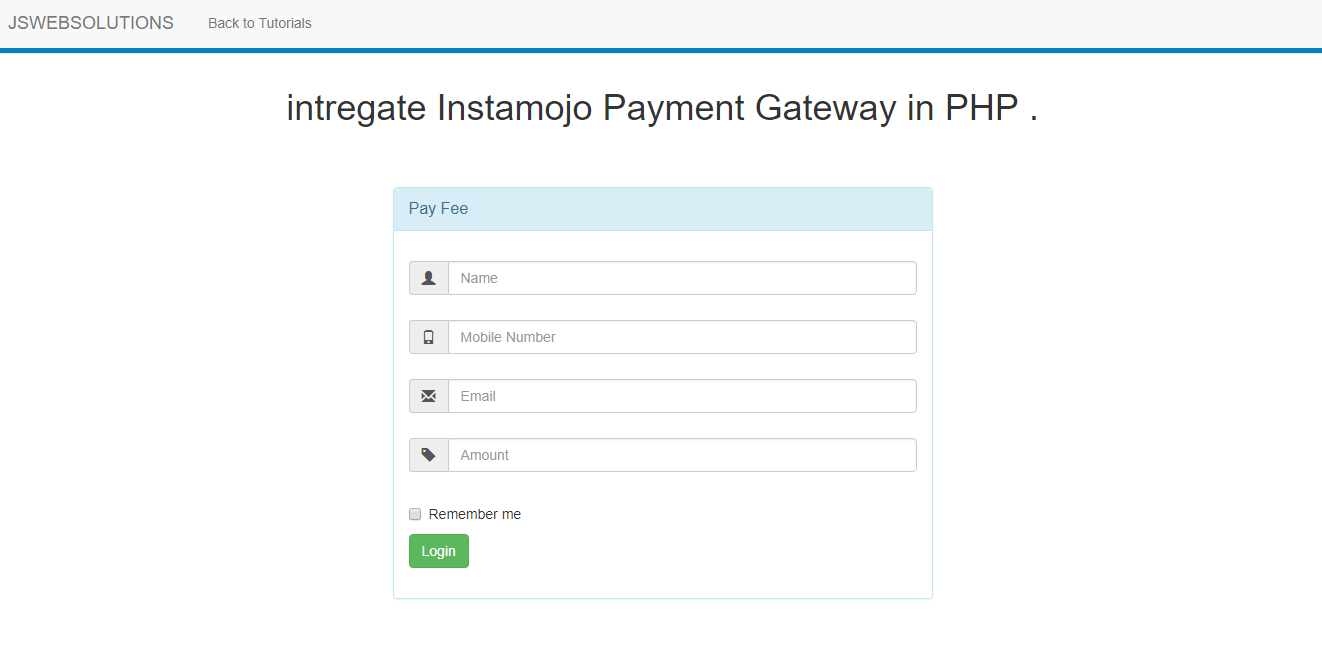1322x651 pixels.
Task: Focus the Name input field
Action: coord(682,278)
